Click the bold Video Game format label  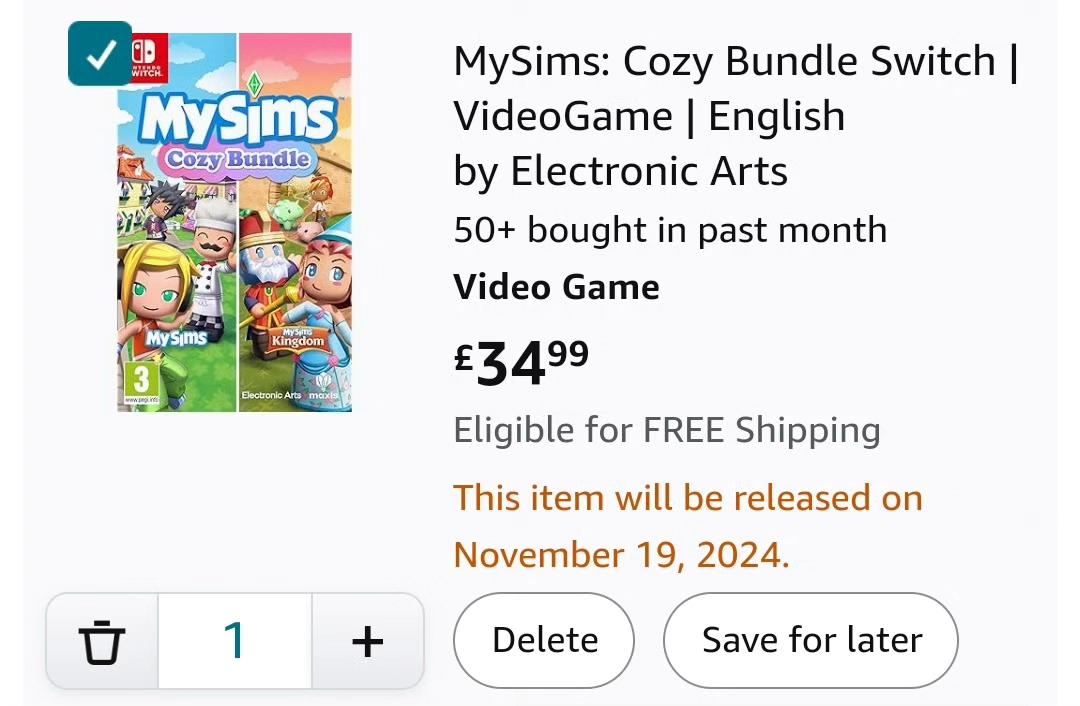(557, 287)
